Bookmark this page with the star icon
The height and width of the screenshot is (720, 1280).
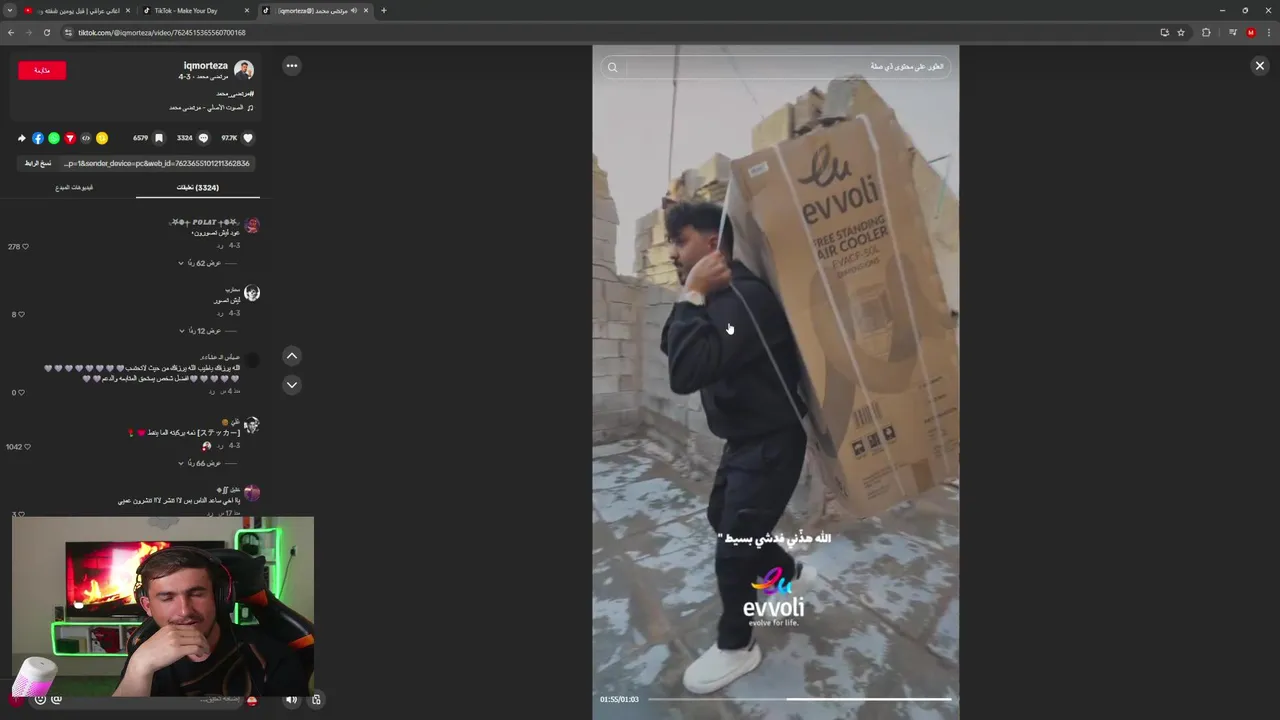click(1181, 32)
